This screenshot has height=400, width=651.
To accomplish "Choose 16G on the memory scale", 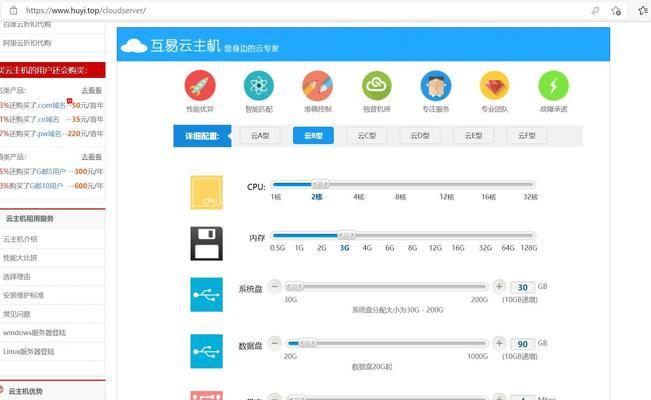I will 458,248.
